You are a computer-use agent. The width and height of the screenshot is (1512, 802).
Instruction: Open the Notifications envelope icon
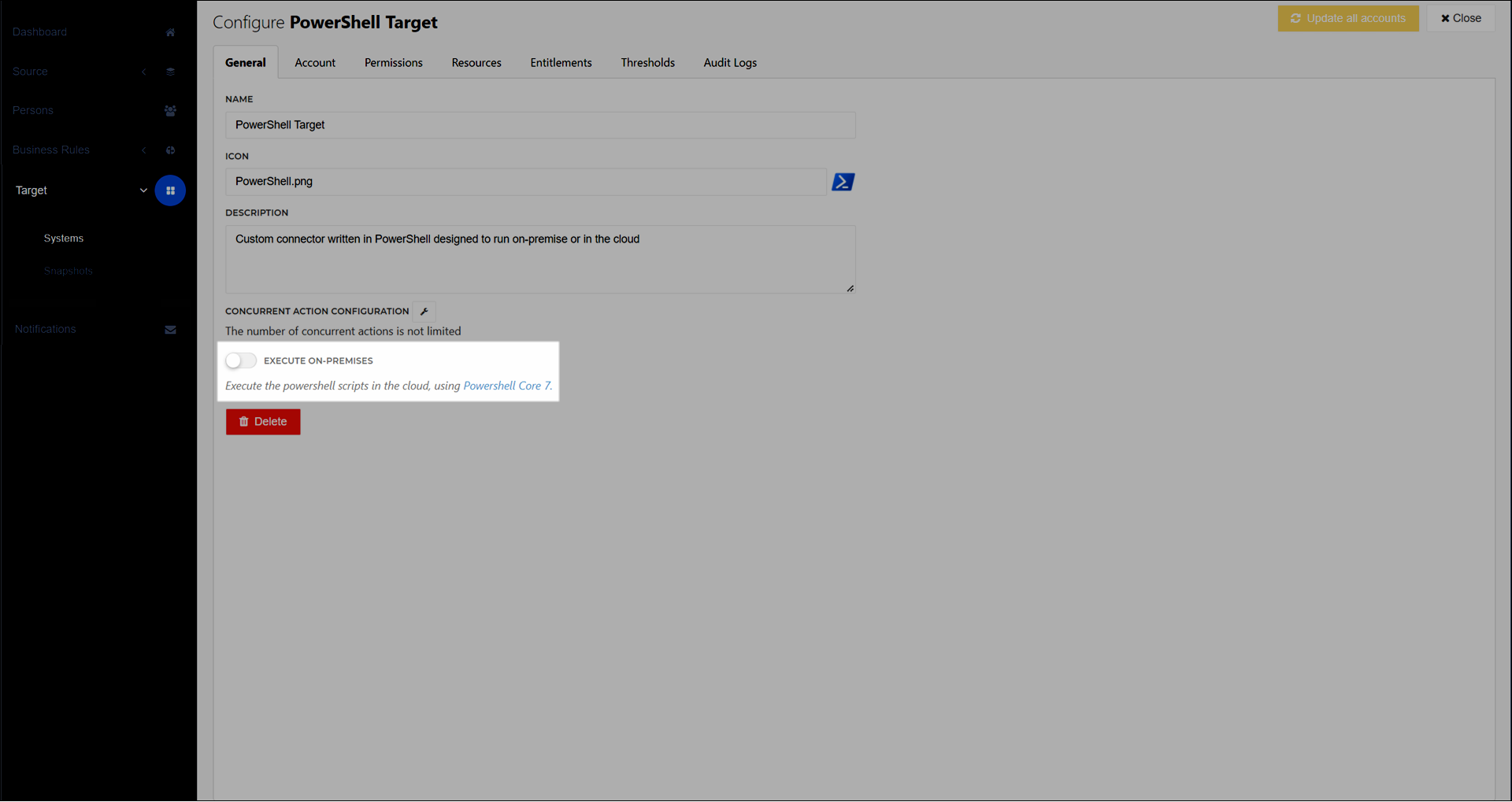click(x=170, y=330)
